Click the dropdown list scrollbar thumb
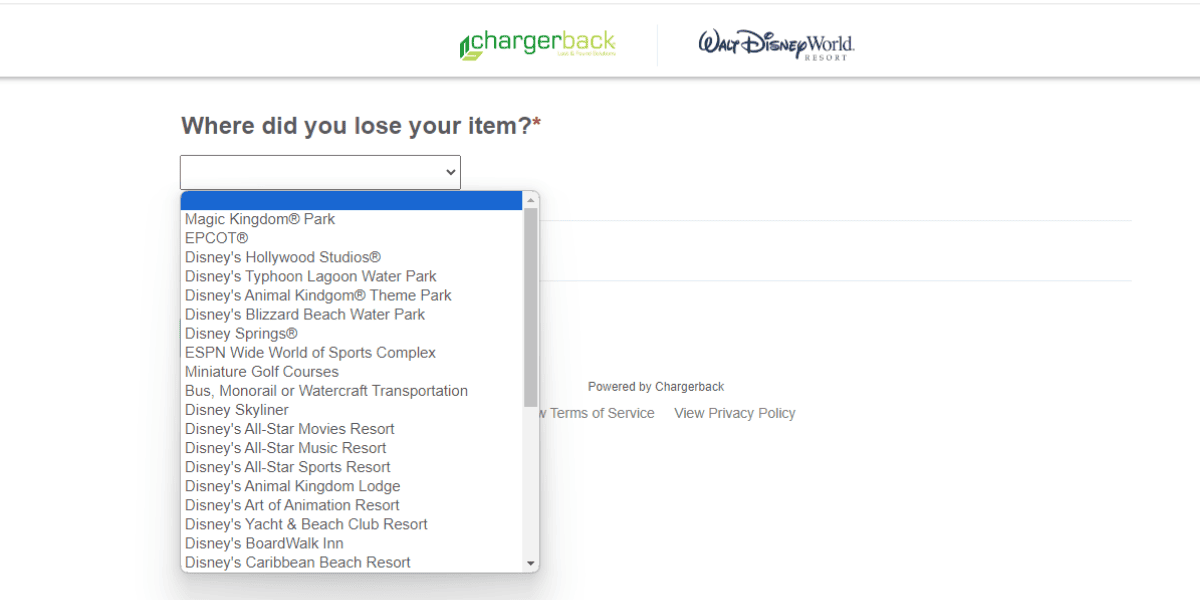This screenshot has height=600, width=1200. 531,307
